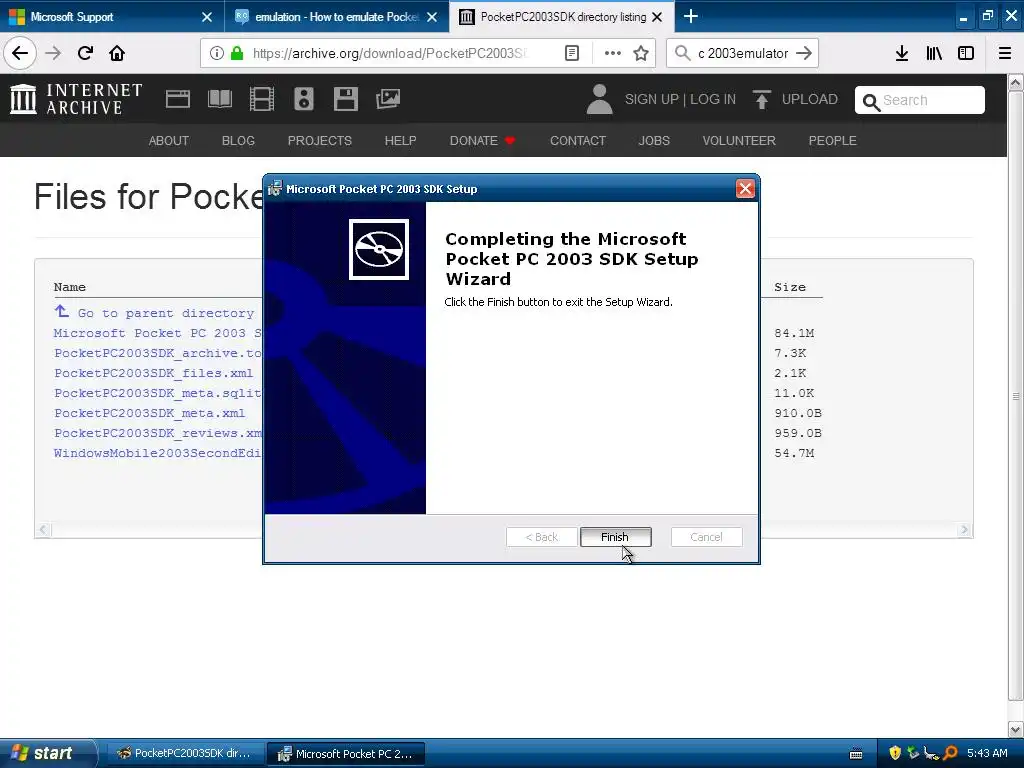Image resolution: width=1024 pixels, height=768 pixels.
Task: Open ABOUT in the archive menu
Action: [168, 140]
